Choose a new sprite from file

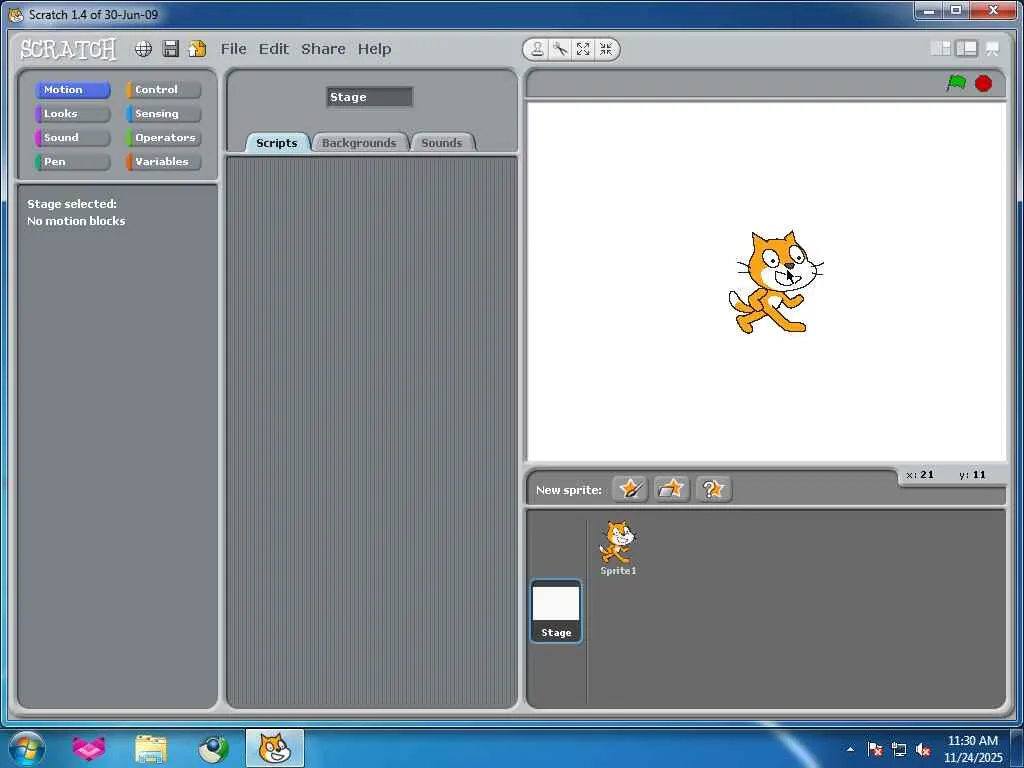671,488
